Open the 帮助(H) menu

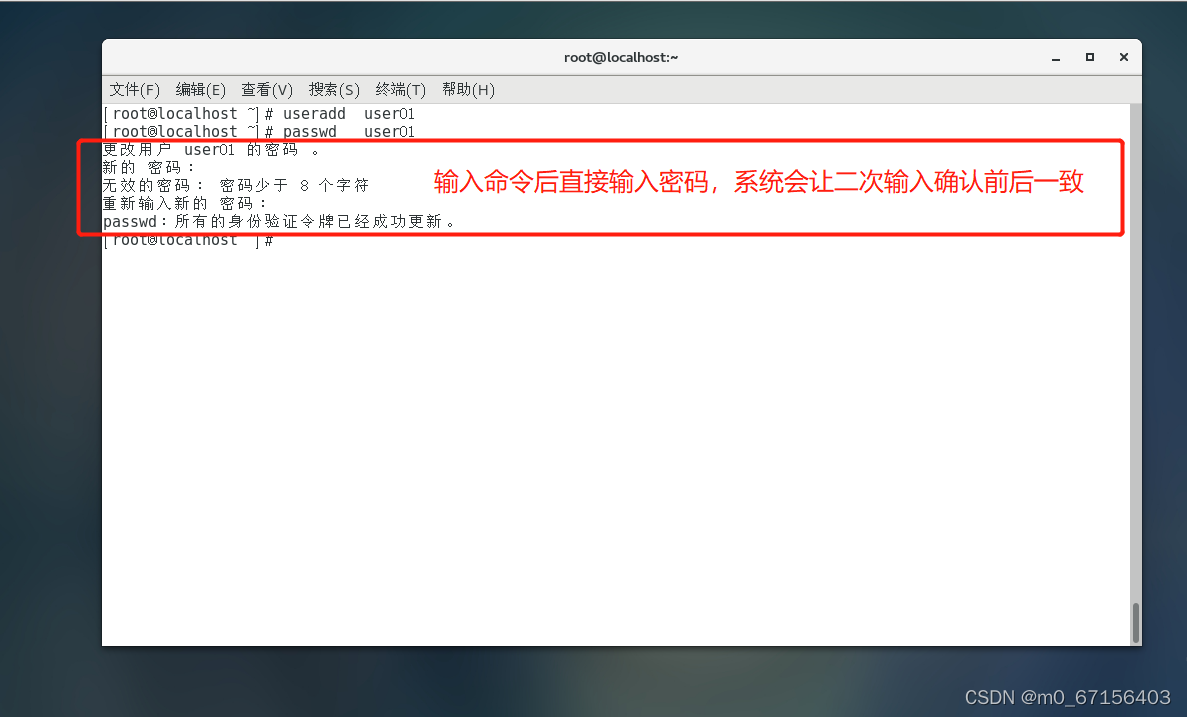tap(468, 89)
